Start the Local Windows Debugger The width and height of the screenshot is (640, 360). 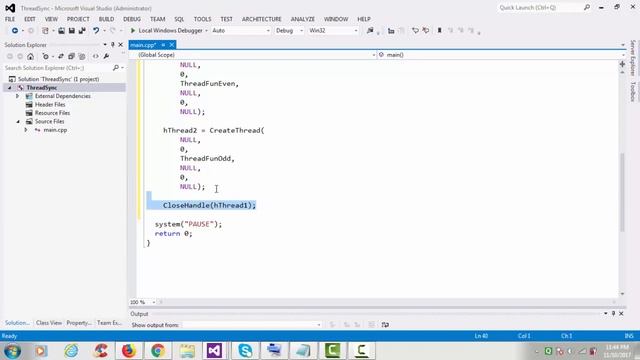tap(166, 31)
